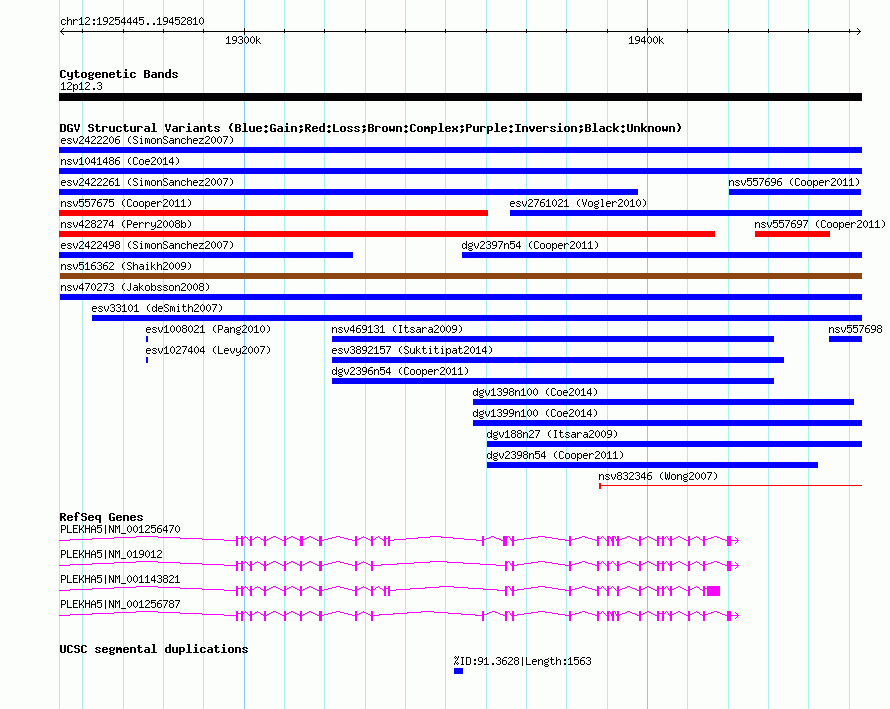This screenshot has width=890, height=709.
Task: Click the tiny esv1008021 blue variant tick
Action: tap(147, 339)
